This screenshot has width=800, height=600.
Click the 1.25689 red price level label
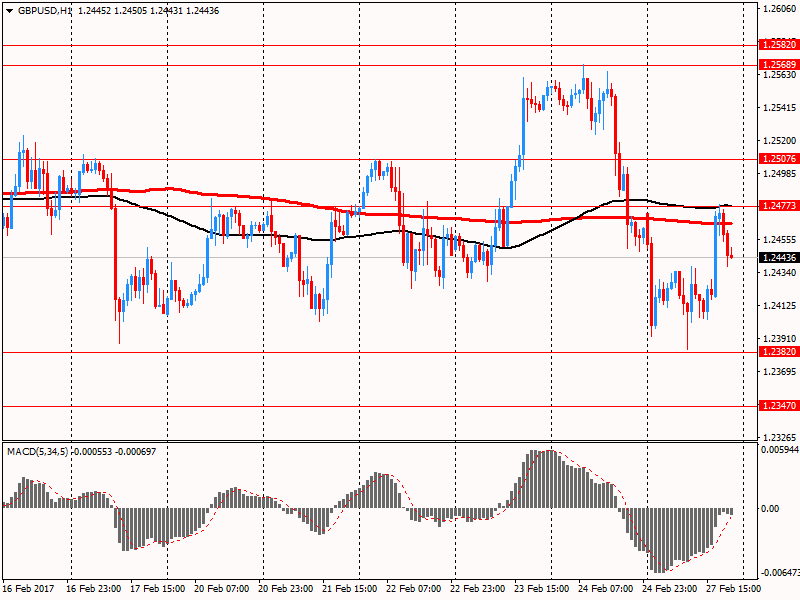779,65
